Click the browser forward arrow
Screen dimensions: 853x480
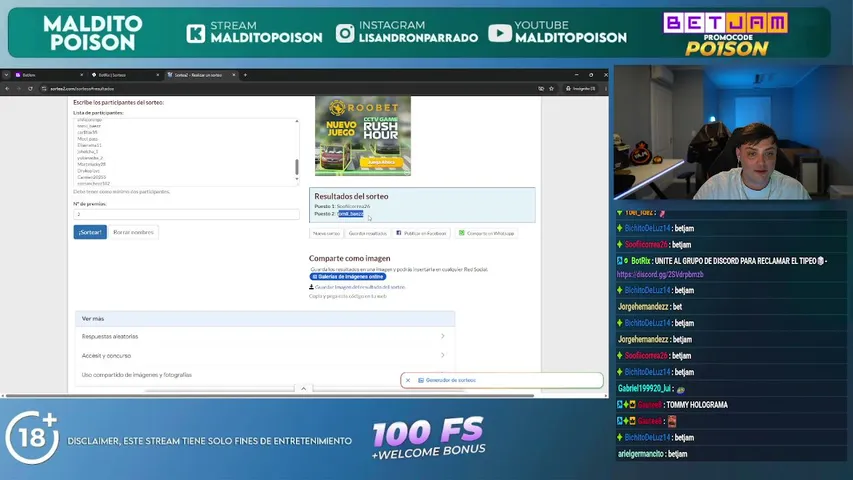(18, 89)
